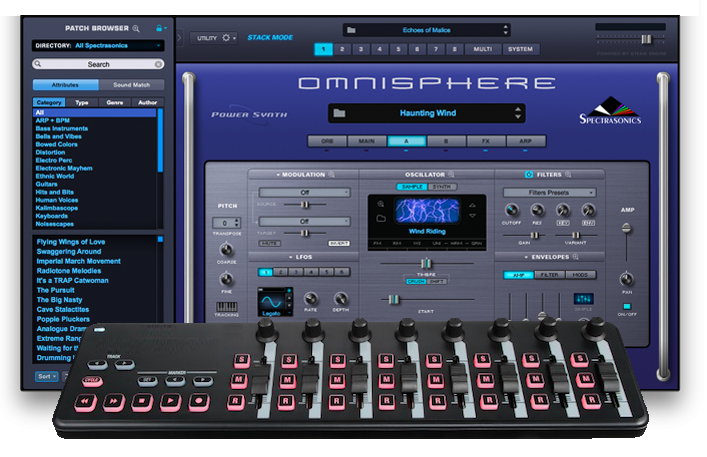Open soundsource zoom icon in oscillator display
The width and height of the screenshot is (707, 457).
pyautogui.click(x=381, y=204)
